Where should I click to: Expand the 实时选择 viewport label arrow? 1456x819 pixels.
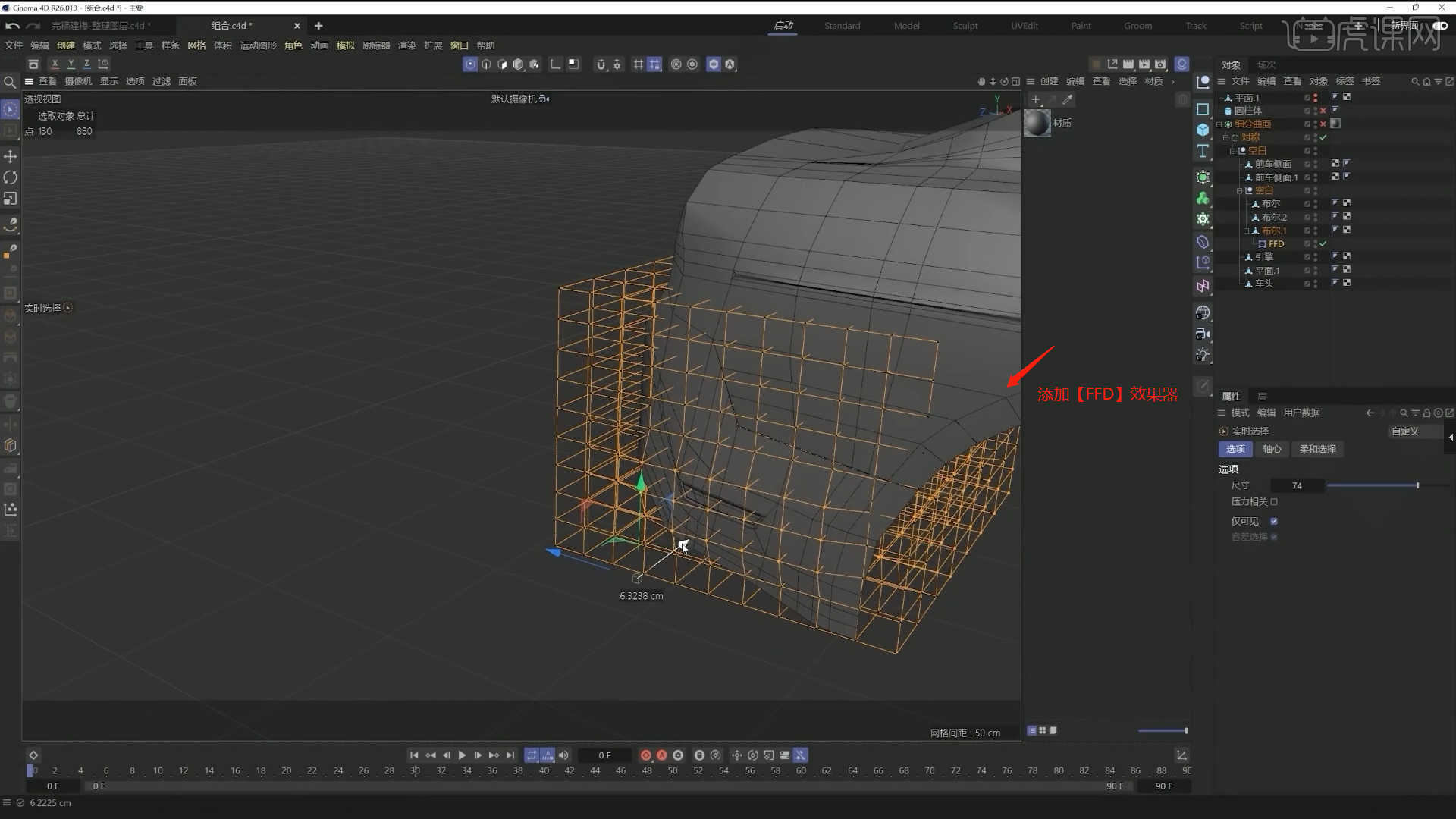coord(68,308)
